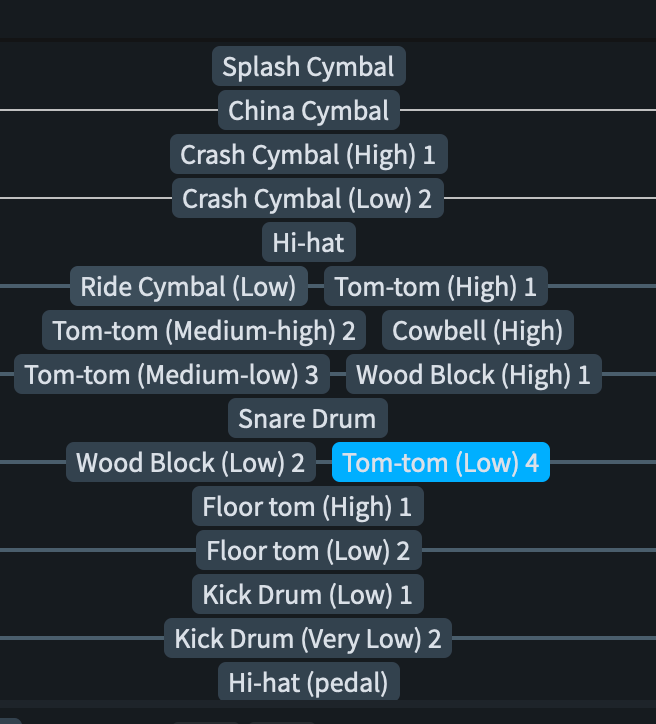Select Kick Drum (Low) 1
This screenshot has width=656, height=724.
tap(307, 595)
